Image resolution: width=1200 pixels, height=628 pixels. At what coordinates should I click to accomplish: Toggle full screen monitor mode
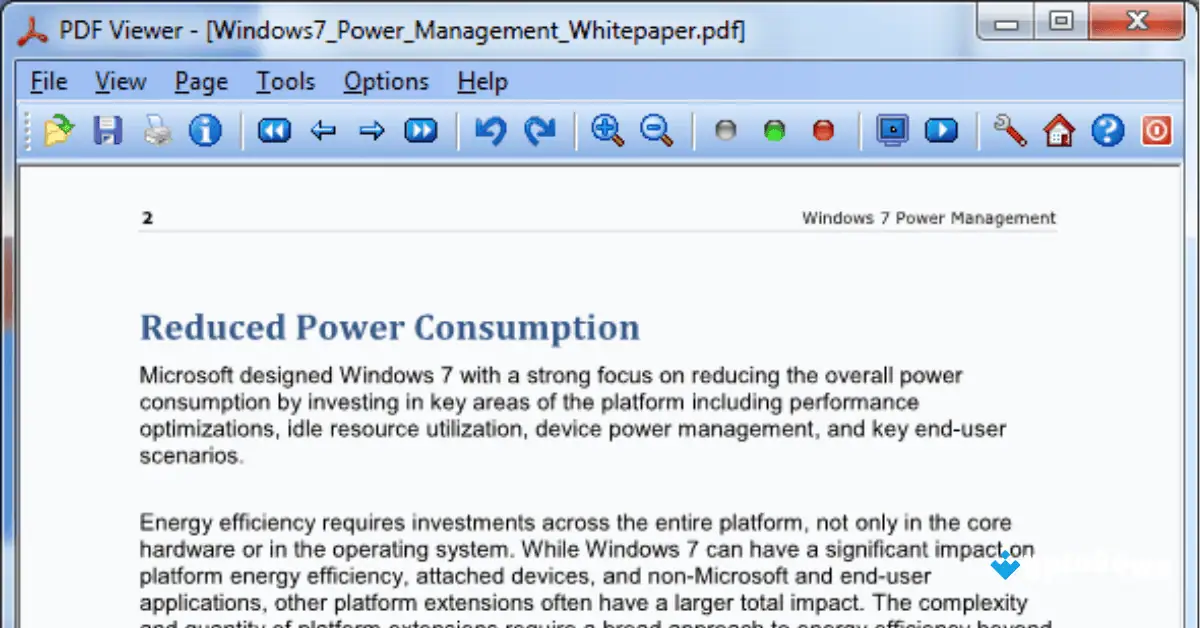tap(891, 130)
